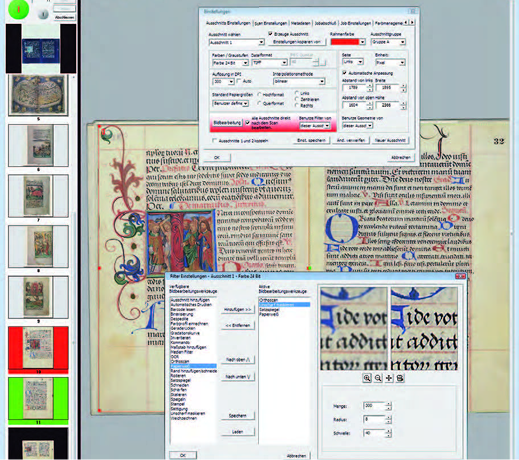Switch to the Ausschnitts Einstellungen tab
This screenshot has width=519, height=460.
(228, 23)
